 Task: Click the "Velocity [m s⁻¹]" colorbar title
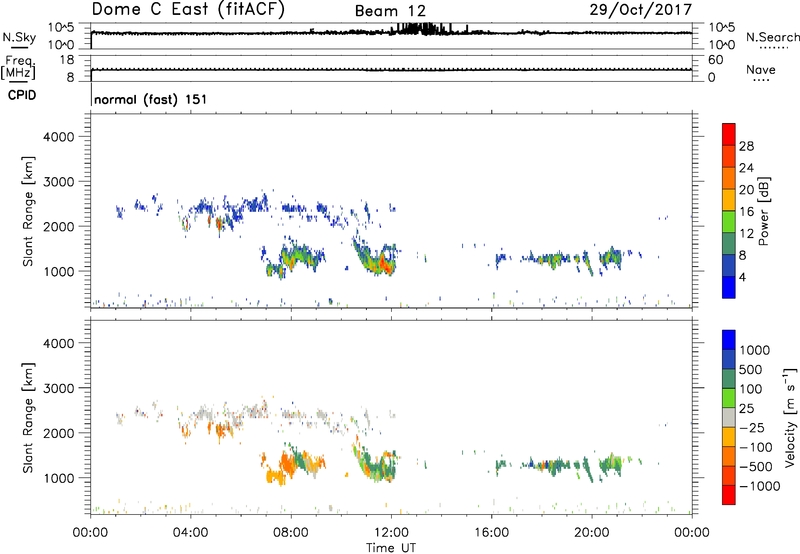[x=790, y=417]
